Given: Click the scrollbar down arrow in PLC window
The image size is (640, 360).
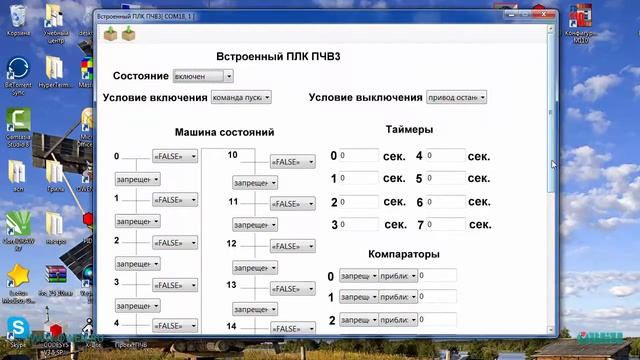Looking at the screenshot, I should (x=550, y=329).
